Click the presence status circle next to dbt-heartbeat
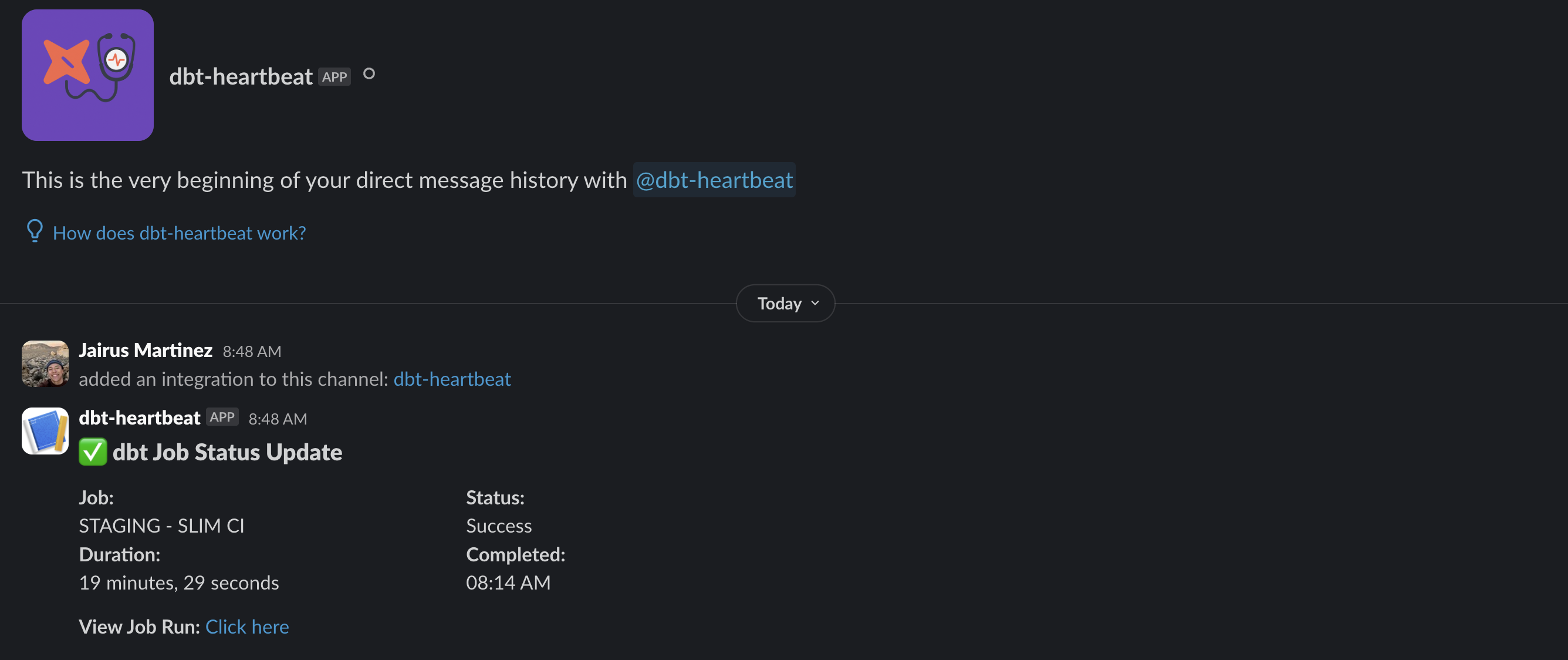 [369, 73]
